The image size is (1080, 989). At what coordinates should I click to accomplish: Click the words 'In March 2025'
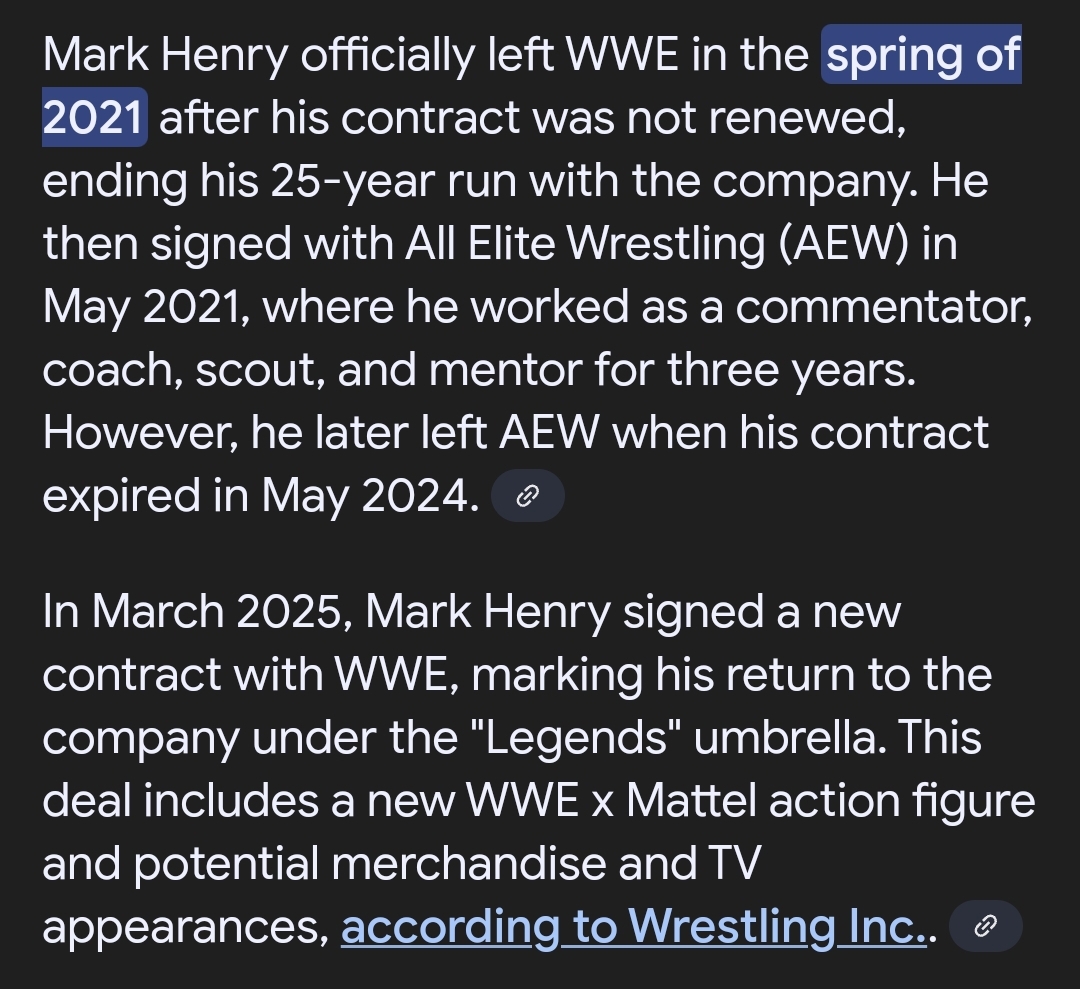[x=193, y=612]
